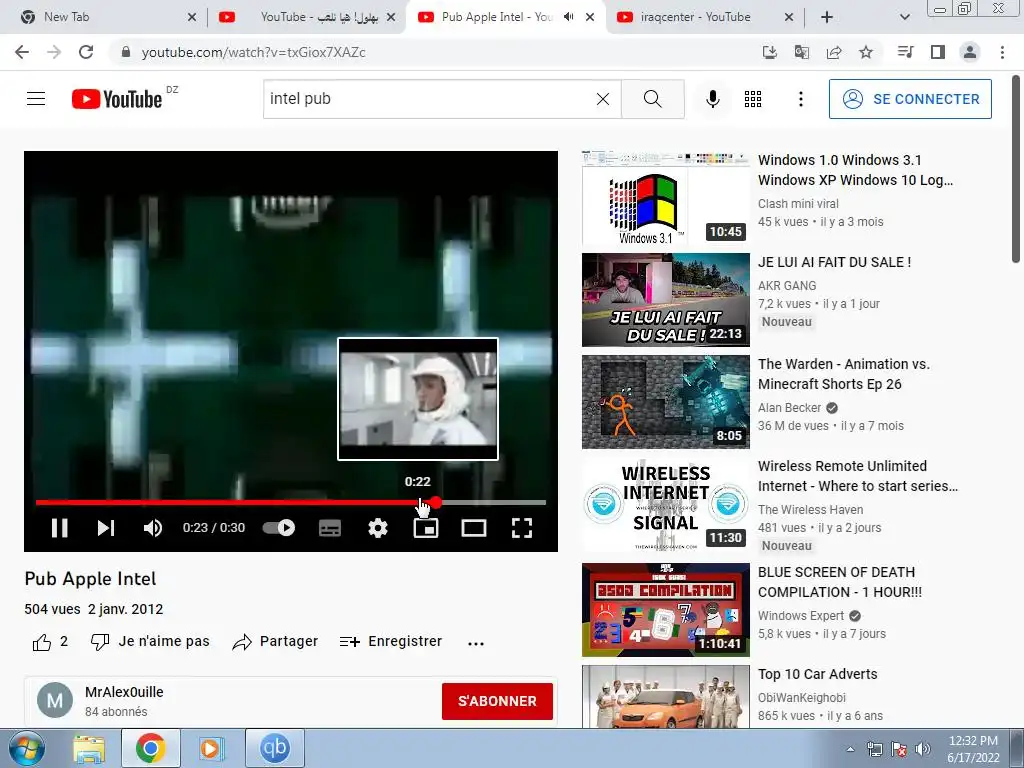Open the Chrome three-dot menu
The image size is (1024, 768).
pyautogui.click(x=1002, y=52)
